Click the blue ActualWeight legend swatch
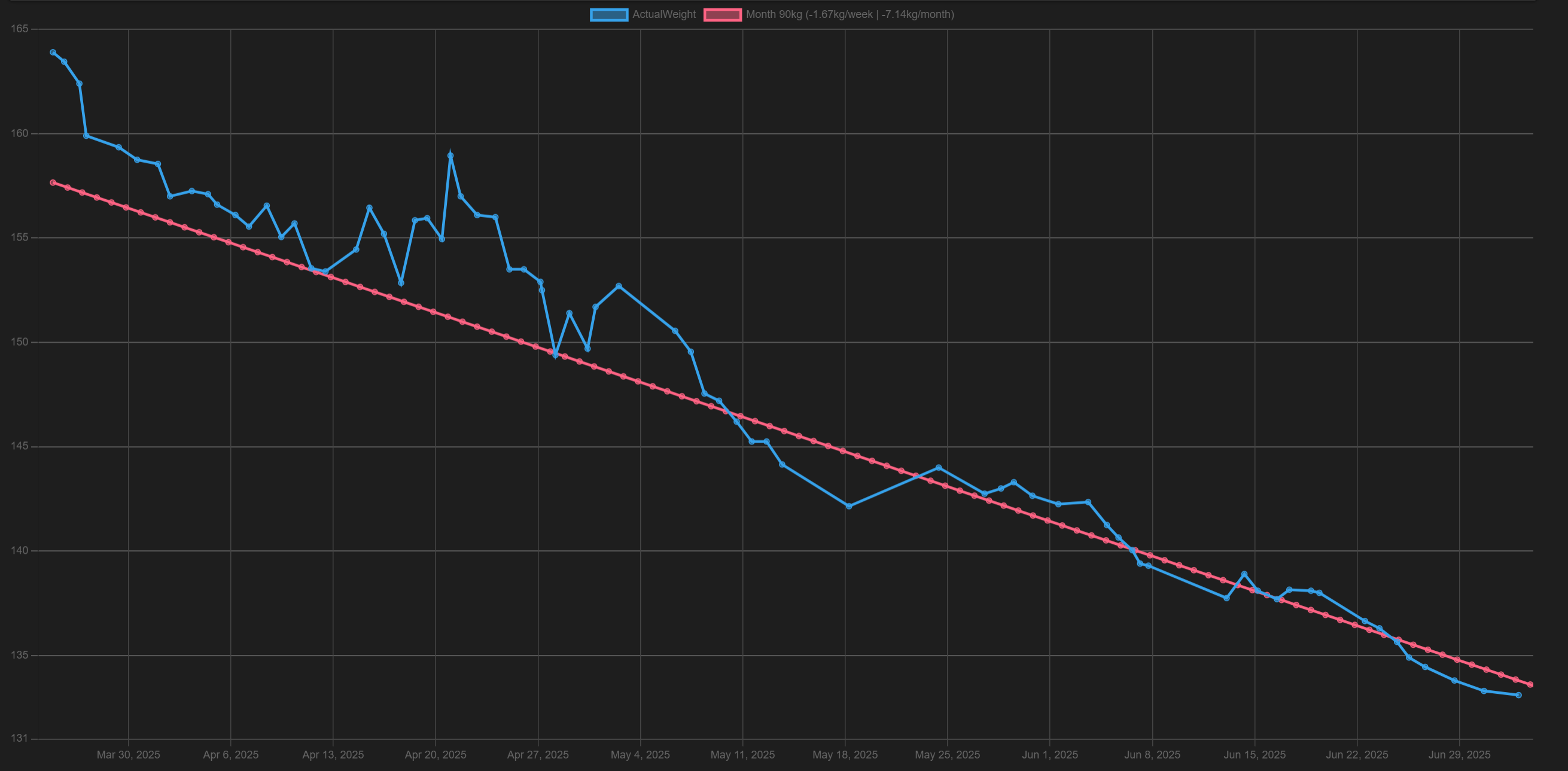The height and width of the screenshot is (771, 1568). (x=608, y=14)
